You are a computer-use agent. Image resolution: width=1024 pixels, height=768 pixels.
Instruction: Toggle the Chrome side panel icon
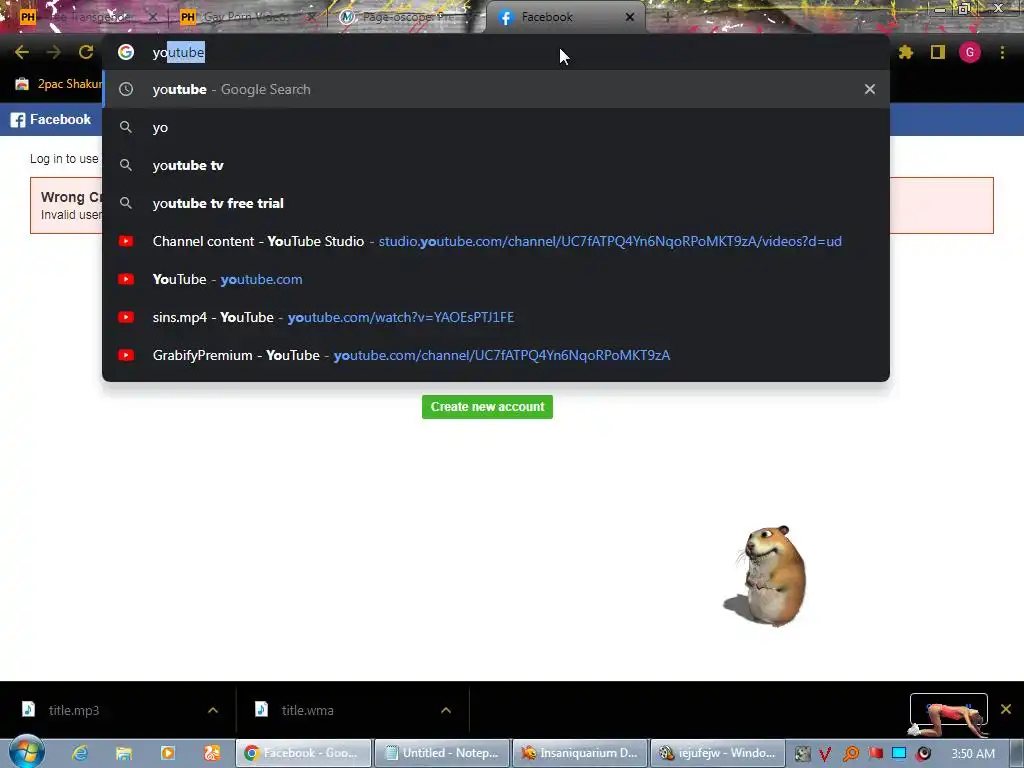pos(938,52)
